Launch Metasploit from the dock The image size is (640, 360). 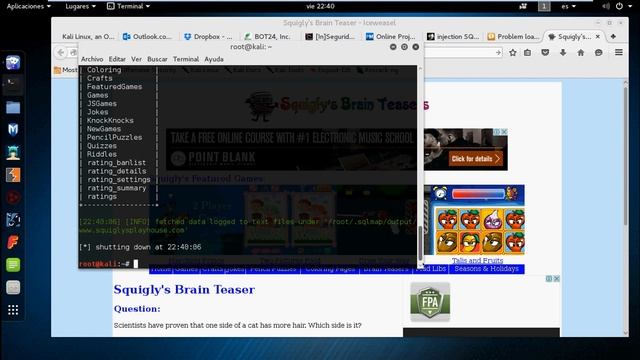13,130
